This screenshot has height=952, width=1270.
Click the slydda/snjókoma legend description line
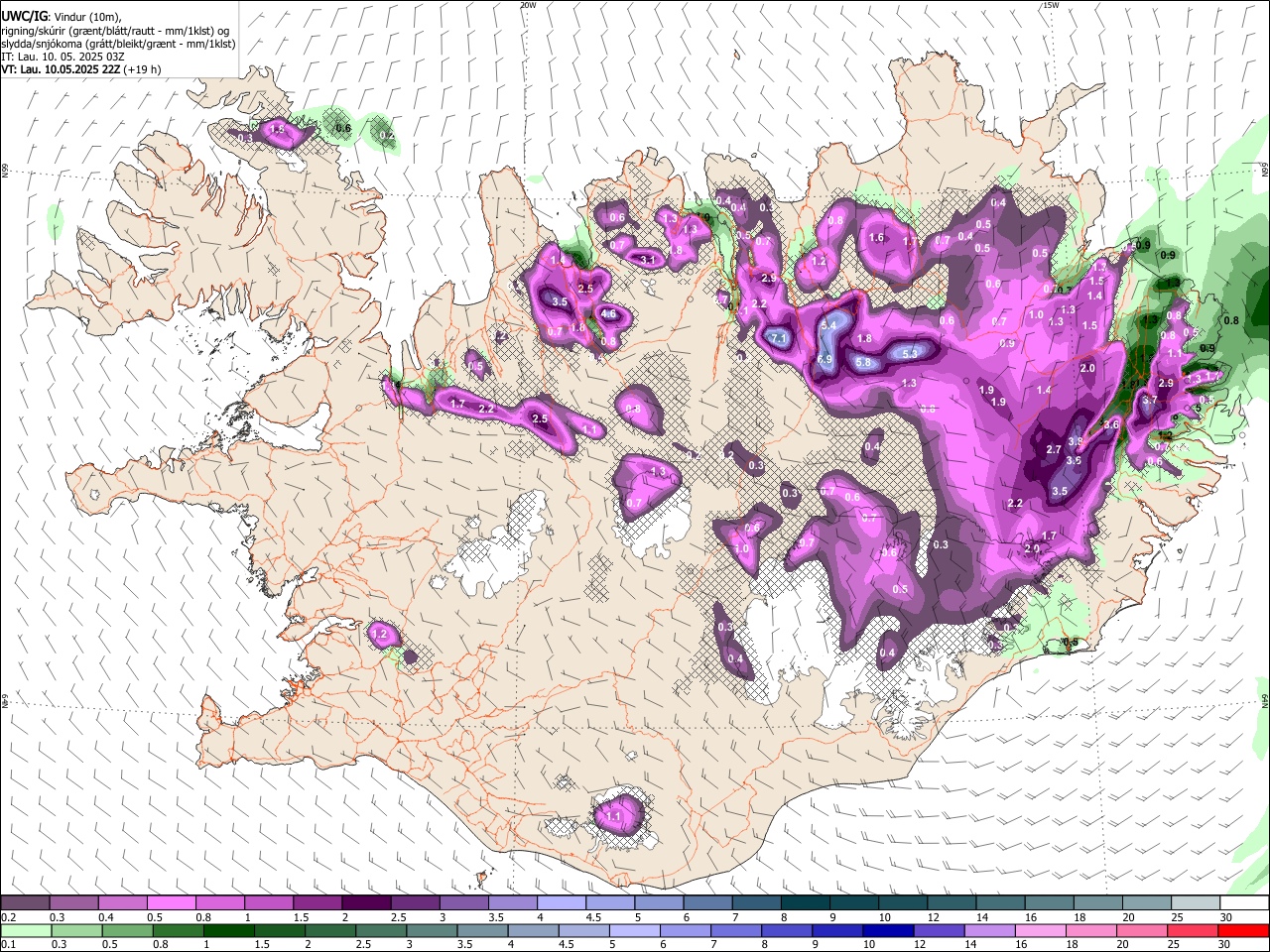[x=118, y=44]
